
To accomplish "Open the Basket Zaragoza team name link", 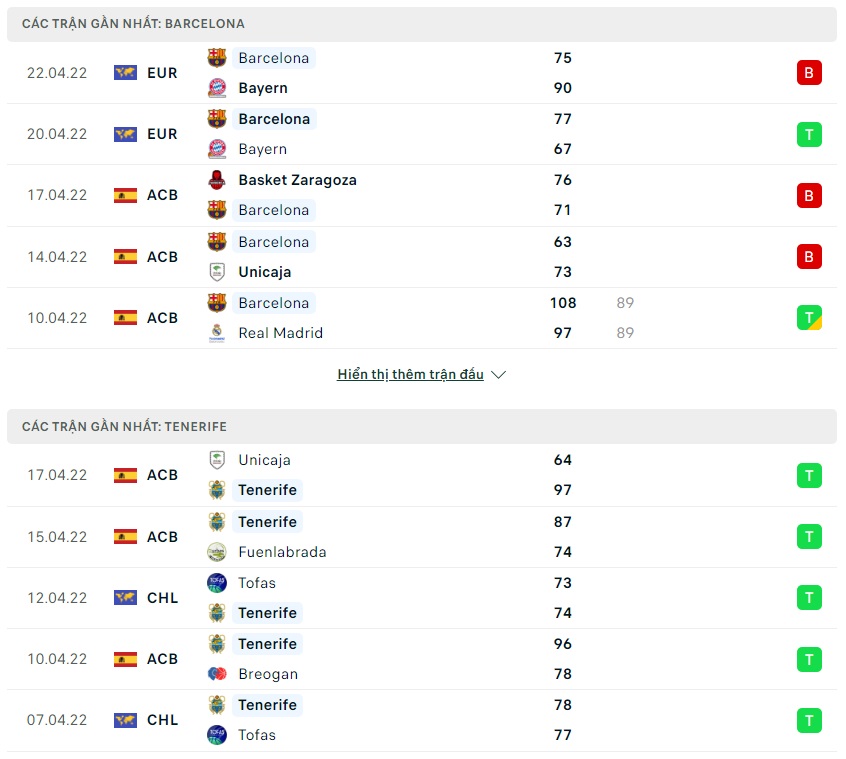I will click(297, 180).
